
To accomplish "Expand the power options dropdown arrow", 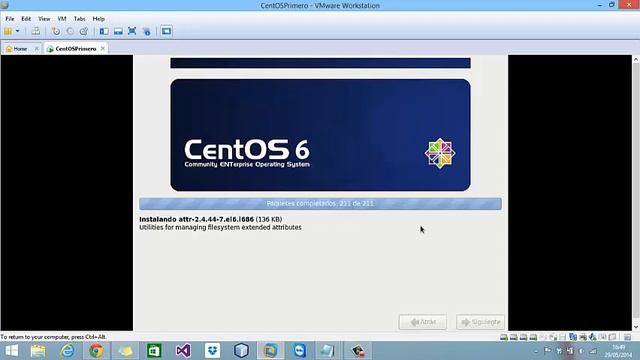I will click(18, 31).
